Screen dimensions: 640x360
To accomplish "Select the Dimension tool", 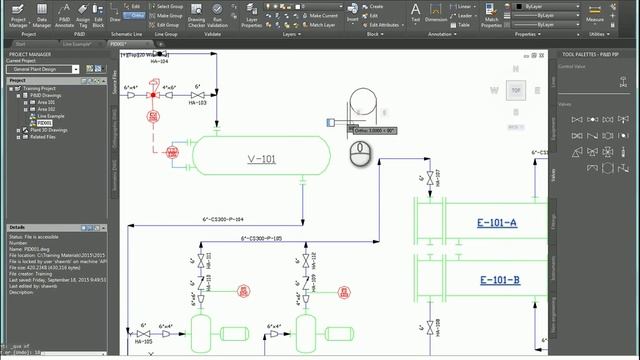I will click(436, 12).
